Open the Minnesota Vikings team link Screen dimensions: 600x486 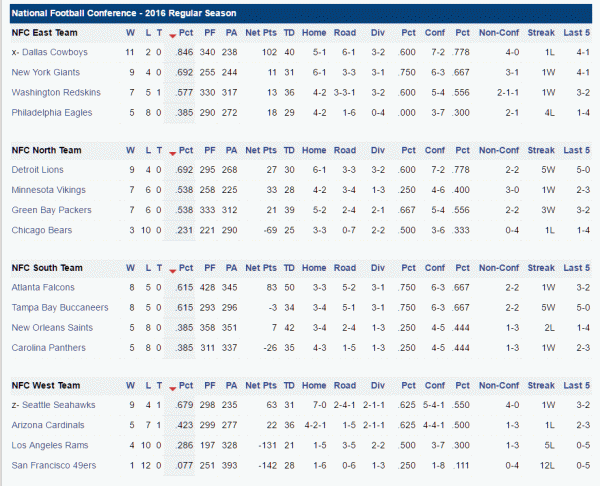pos(49,190)
